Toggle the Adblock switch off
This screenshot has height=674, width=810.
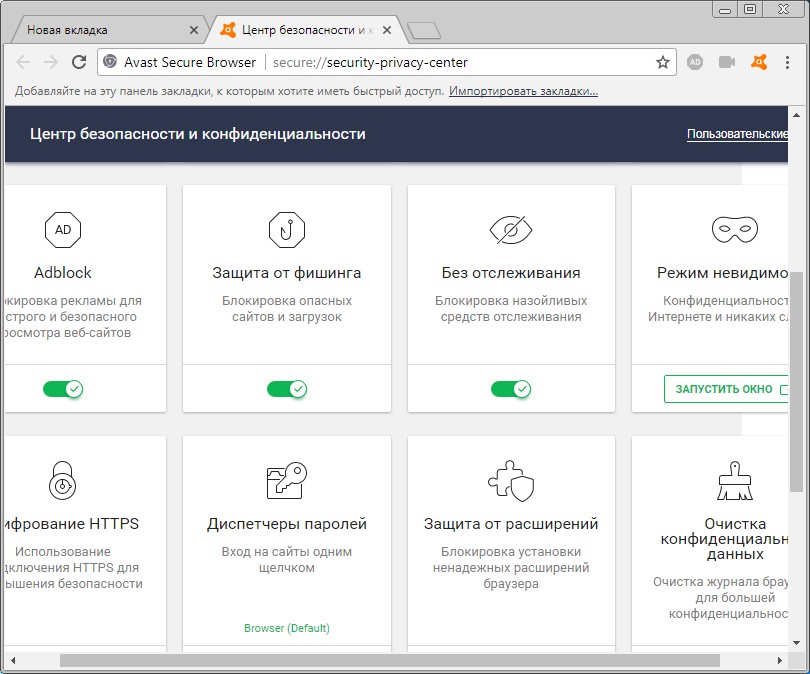63,389
